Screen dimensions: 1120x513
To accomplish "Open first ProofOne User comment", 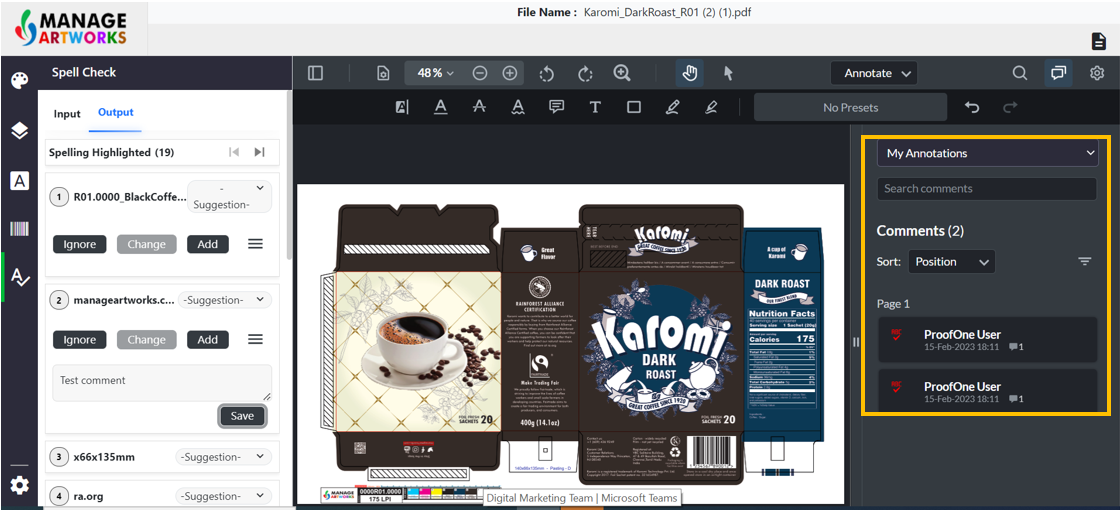I will (987, 339).
